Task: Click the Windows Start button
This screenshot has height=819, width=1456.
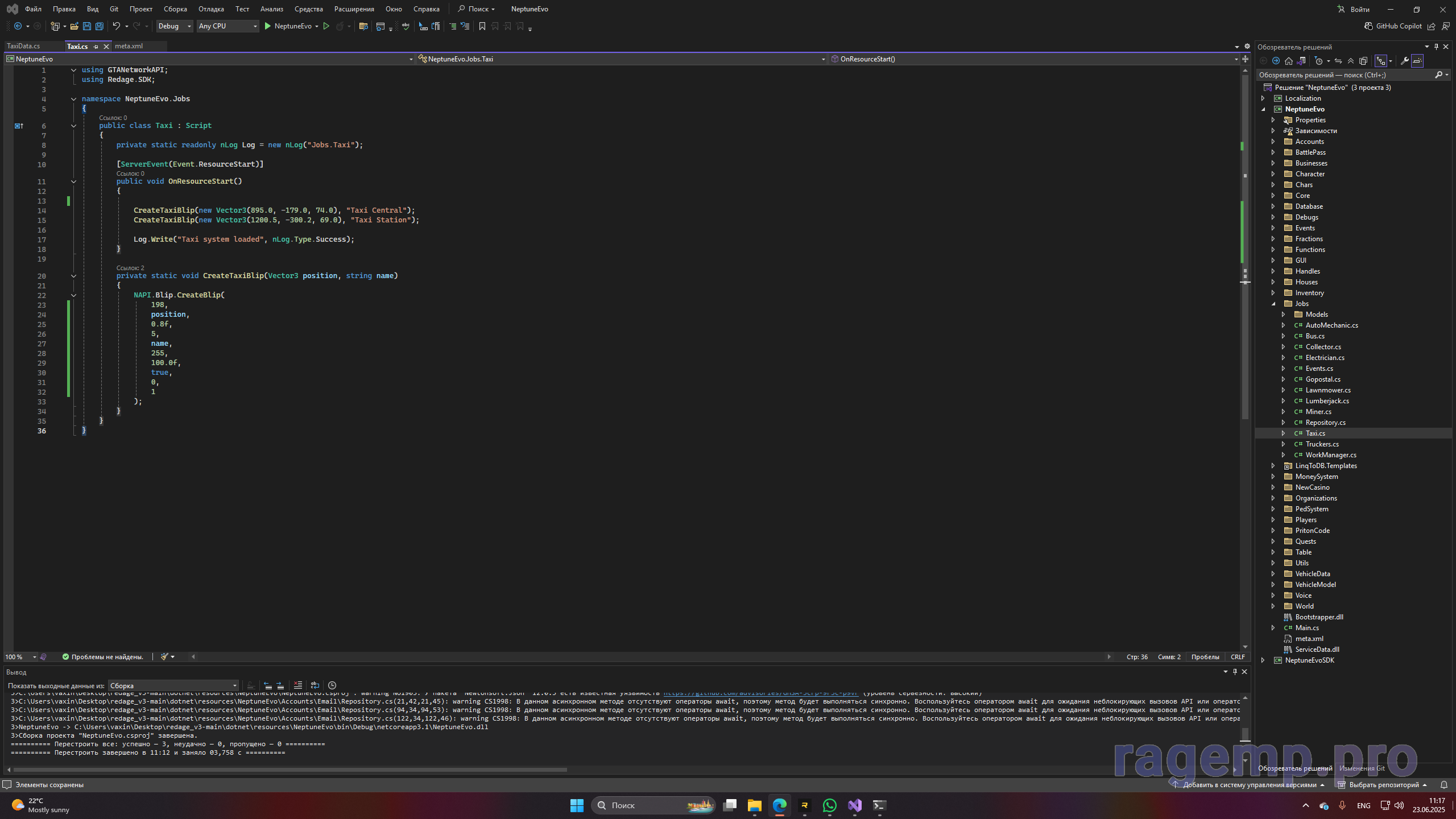Action: [x=577, y=805]
